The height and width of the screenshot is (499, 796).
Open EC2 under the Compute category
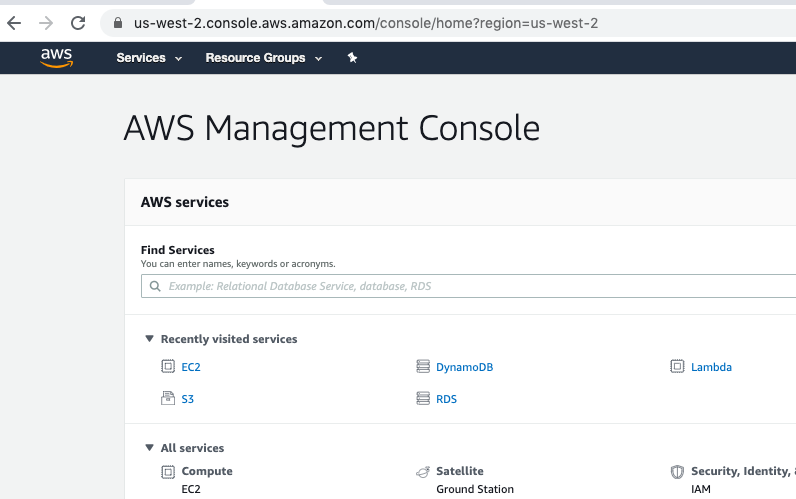tap(191, 489)
